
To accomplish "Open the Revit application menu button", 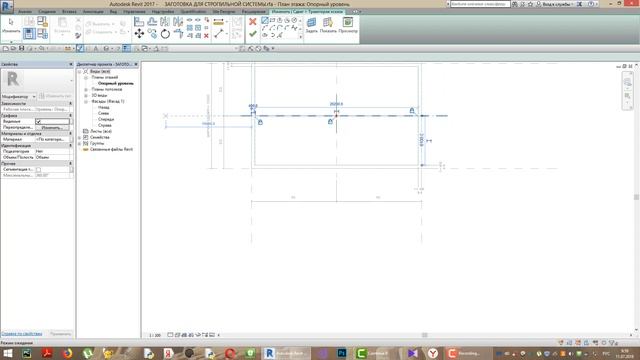I will [7, 6].
